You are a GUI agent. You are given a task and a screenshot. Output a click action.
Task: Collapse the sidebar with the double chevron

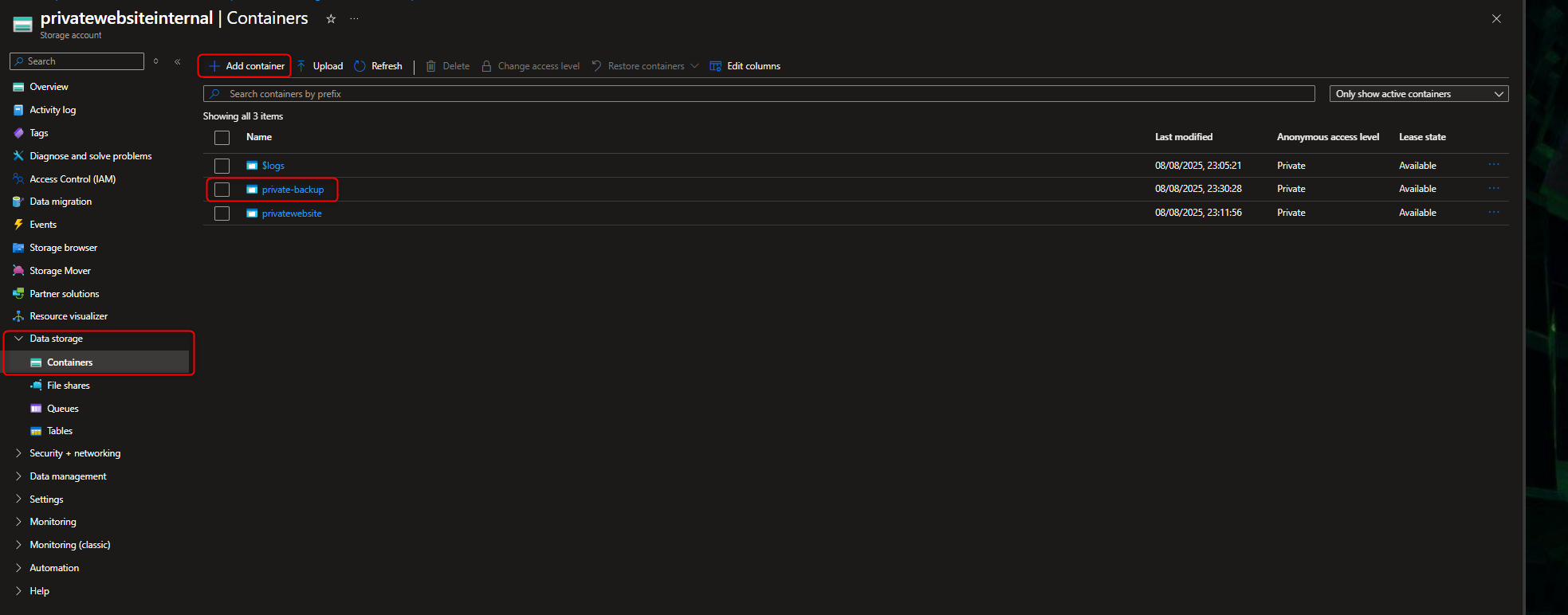(178, 61)
